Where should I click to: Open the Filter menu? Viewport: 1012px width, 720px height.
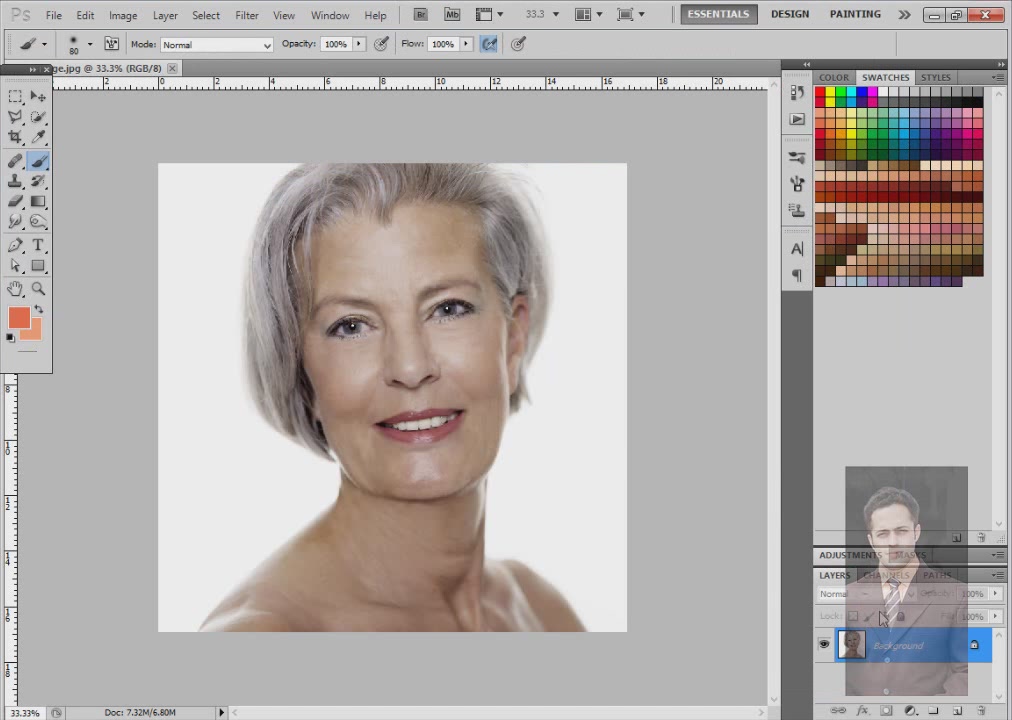[x=247, y=15]
